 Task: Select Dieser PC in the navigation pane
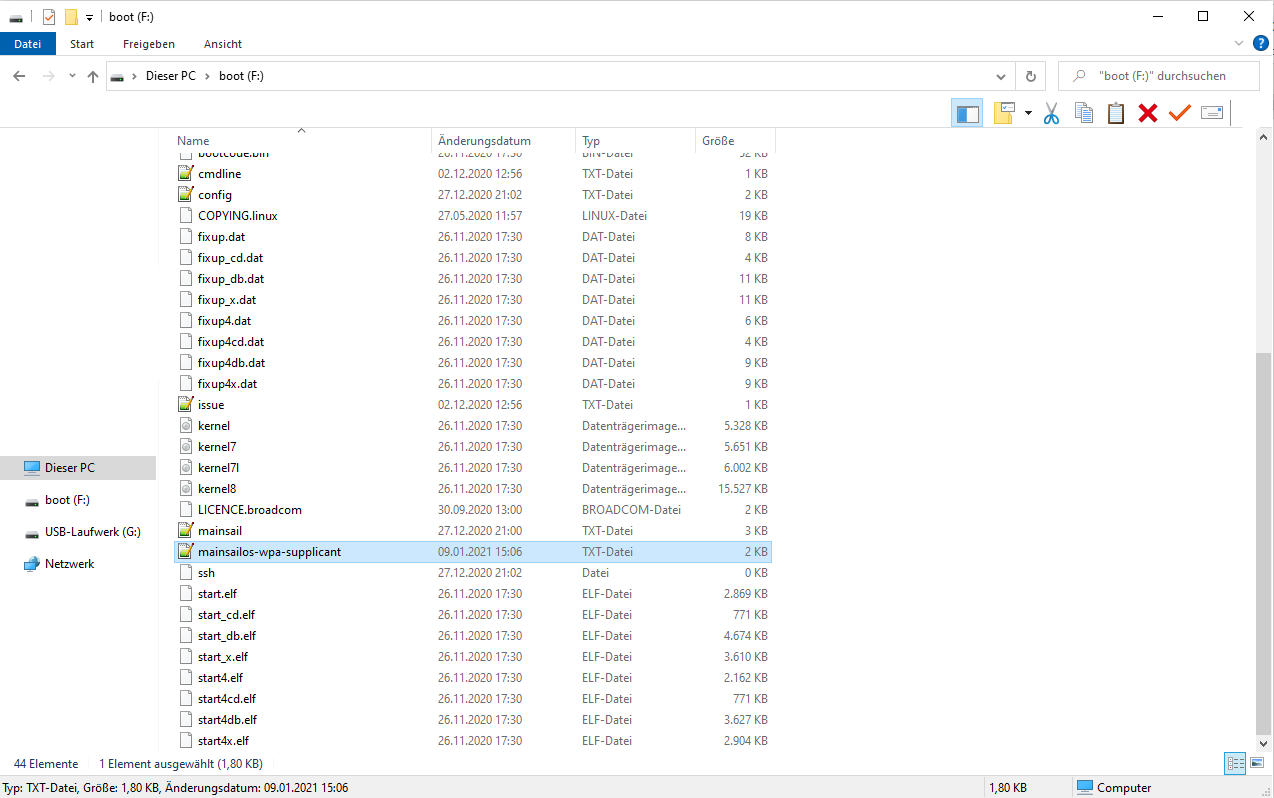(x=78, y=468)
